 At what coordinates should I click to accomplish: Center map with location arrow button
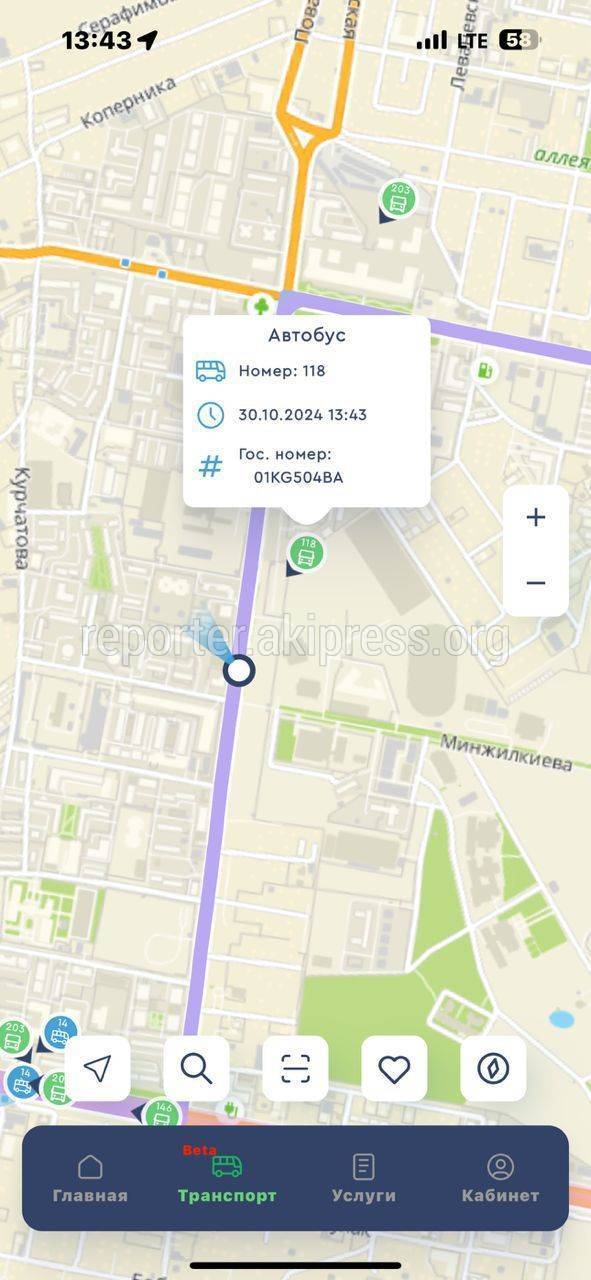click(97, 1068)
